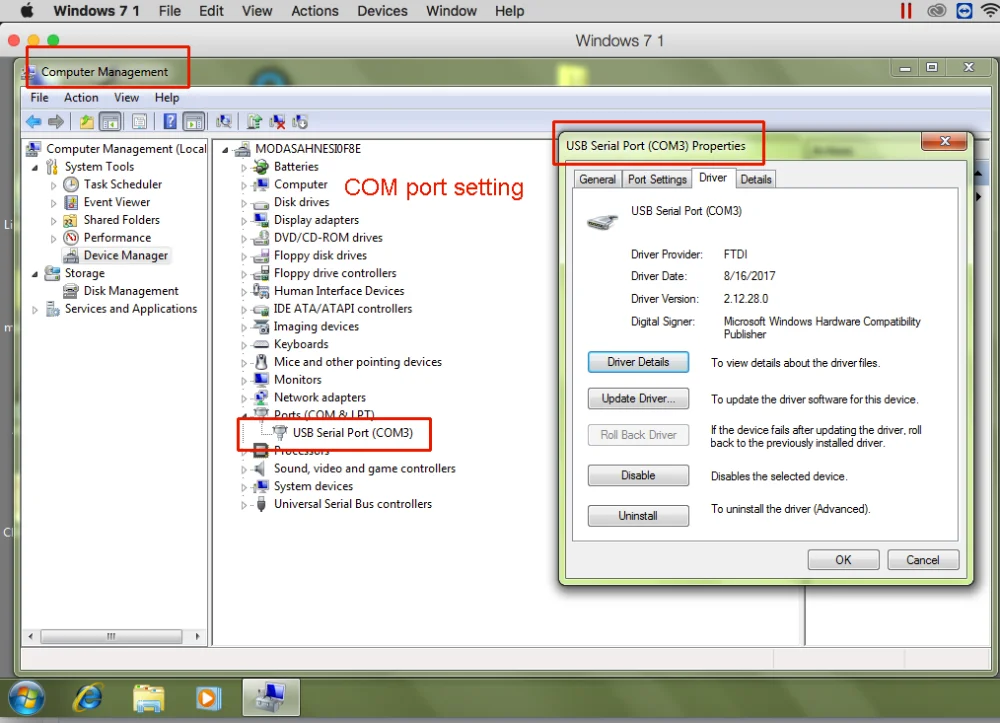Viewport: 1000px width, 723px height.
Task: Select Task Scheduler clock icon in tree
Action: pyautogui.click(x=71, y=184)
